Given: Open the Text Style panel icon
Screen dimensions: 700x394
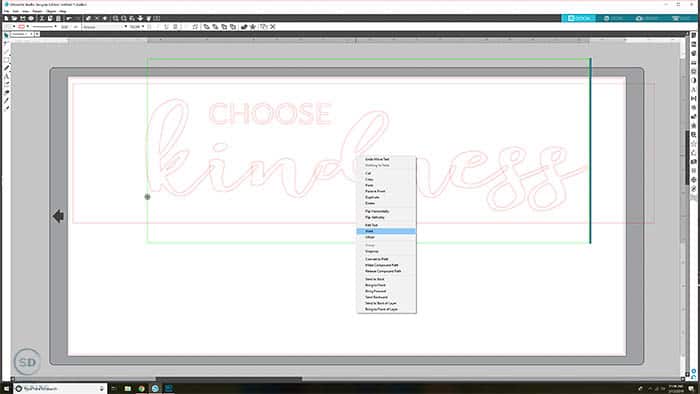Looking at the screenshot, I should 693,89.
